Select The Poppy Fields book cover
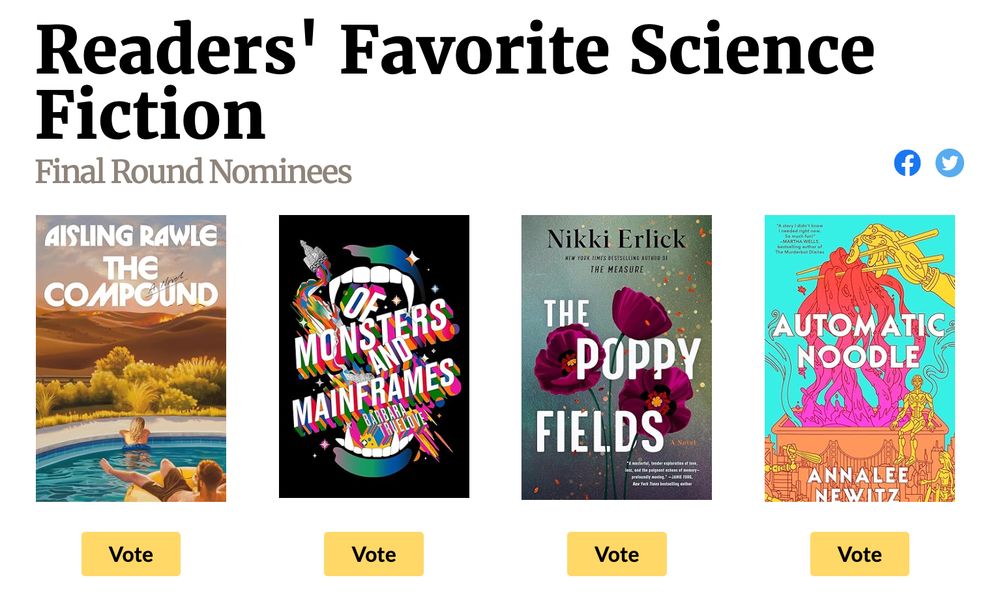The image size is (1000, 610). click(x=617, y=357)
